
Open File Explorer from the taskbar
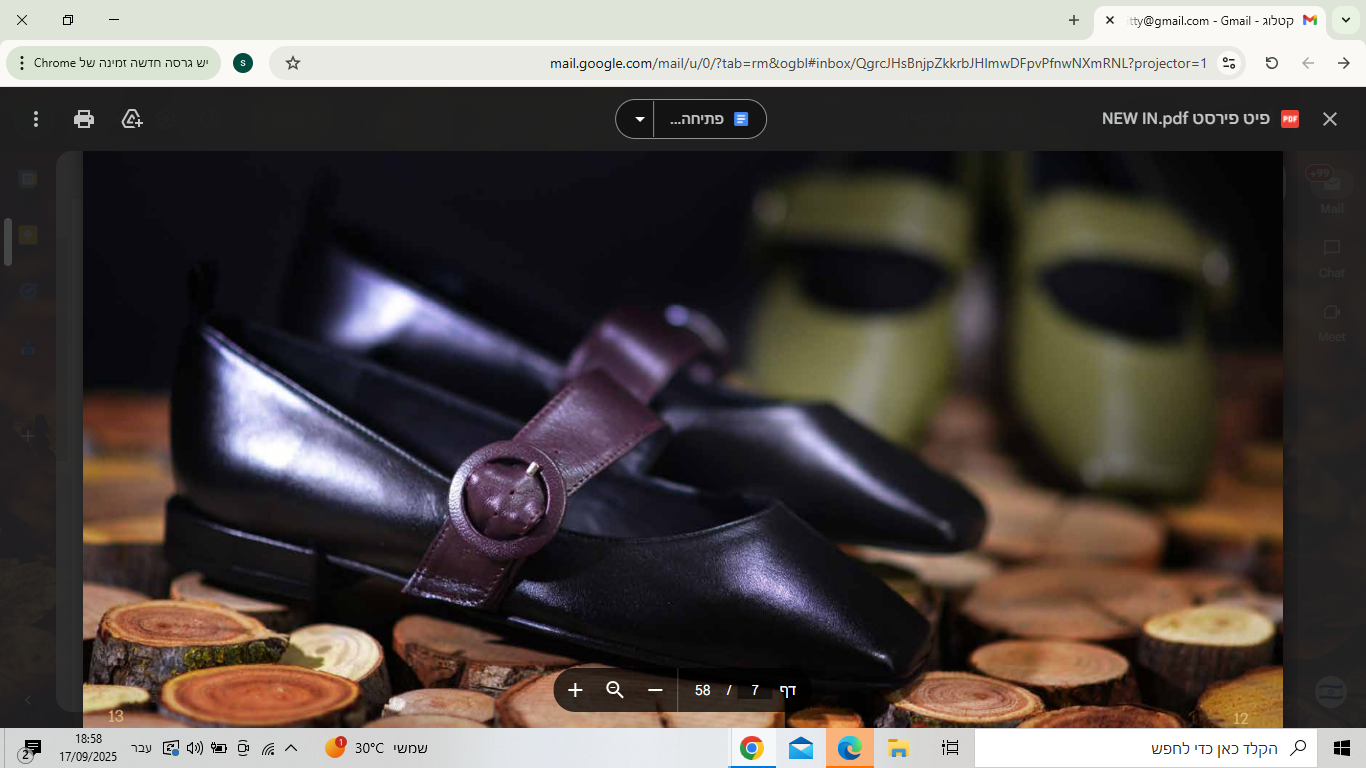pos(898,748)
